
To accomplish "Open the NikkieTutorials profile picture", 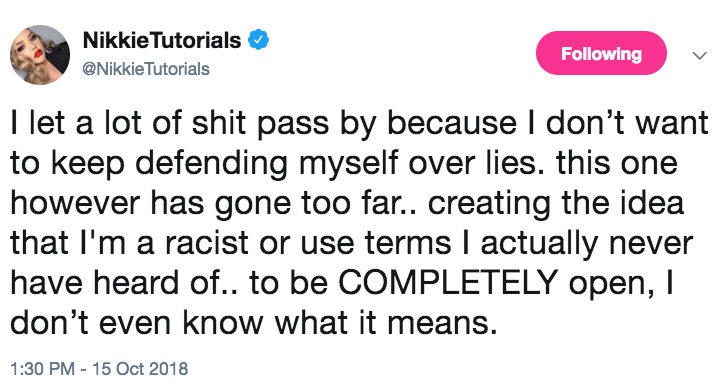I will point(40,55).
